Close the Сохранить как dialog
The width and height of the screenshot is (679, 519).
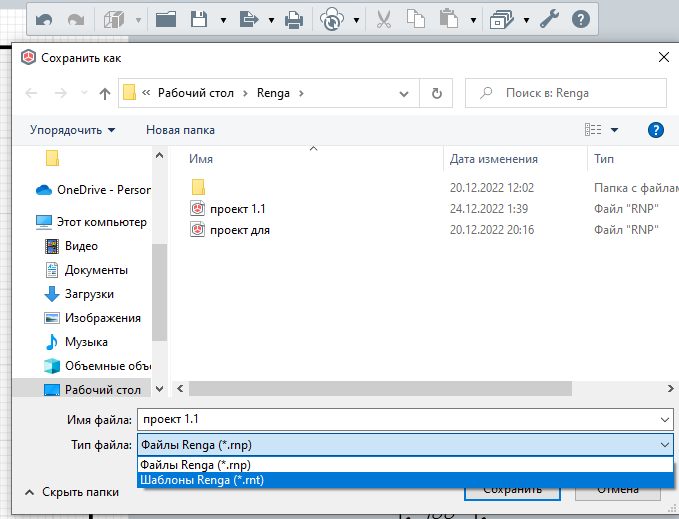663,57
